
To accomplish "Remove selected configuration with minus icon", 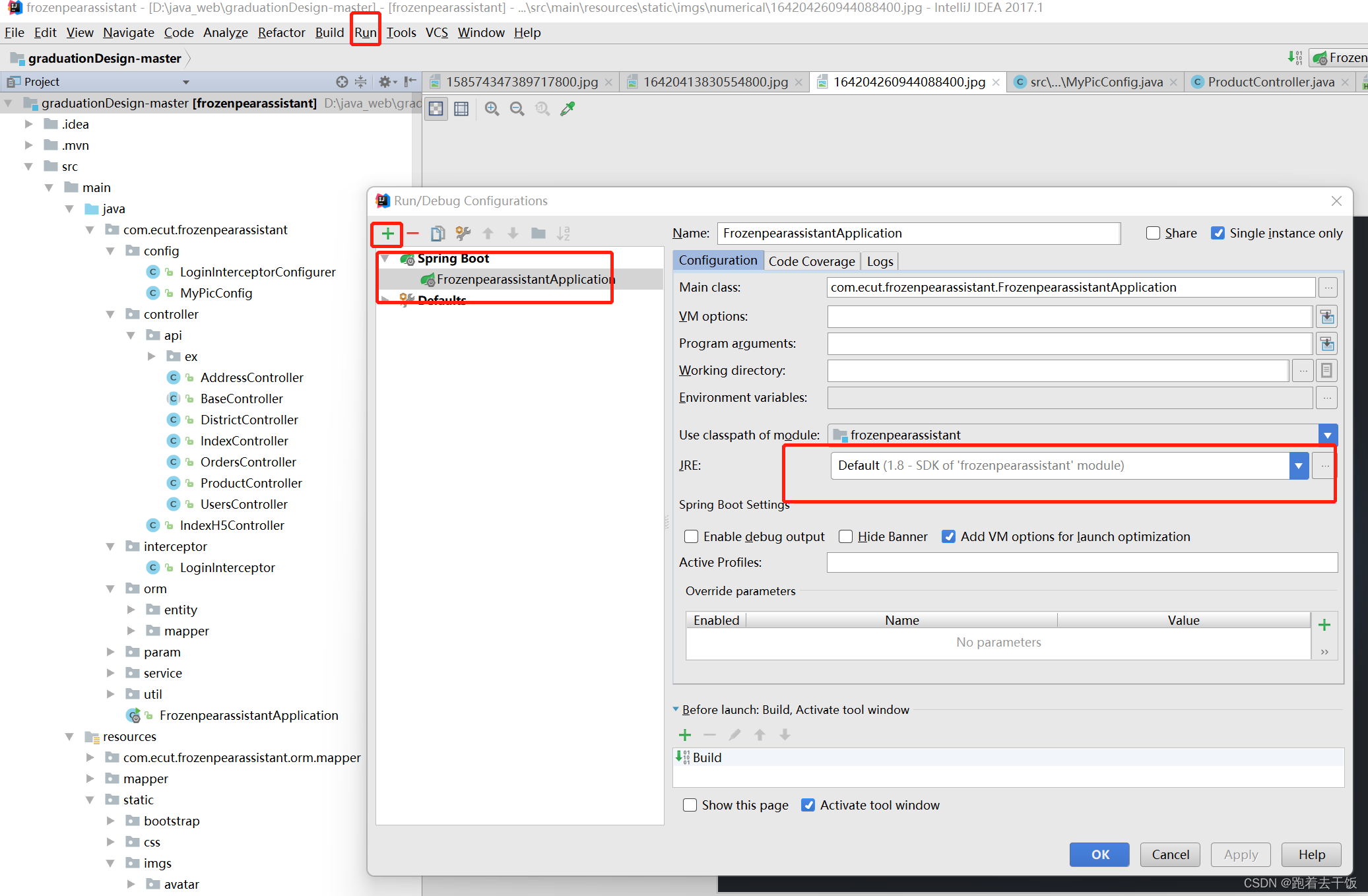I will coord(413,234).
